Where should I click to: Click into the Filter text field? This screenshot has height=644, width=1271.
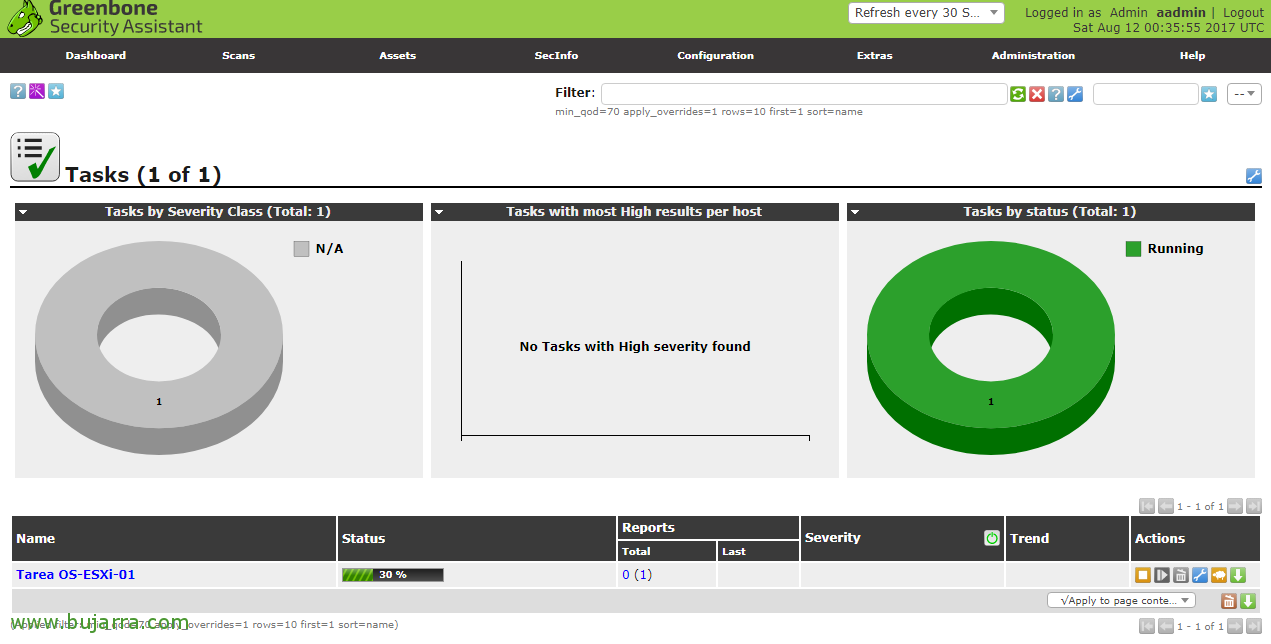(x=803, y=94)
